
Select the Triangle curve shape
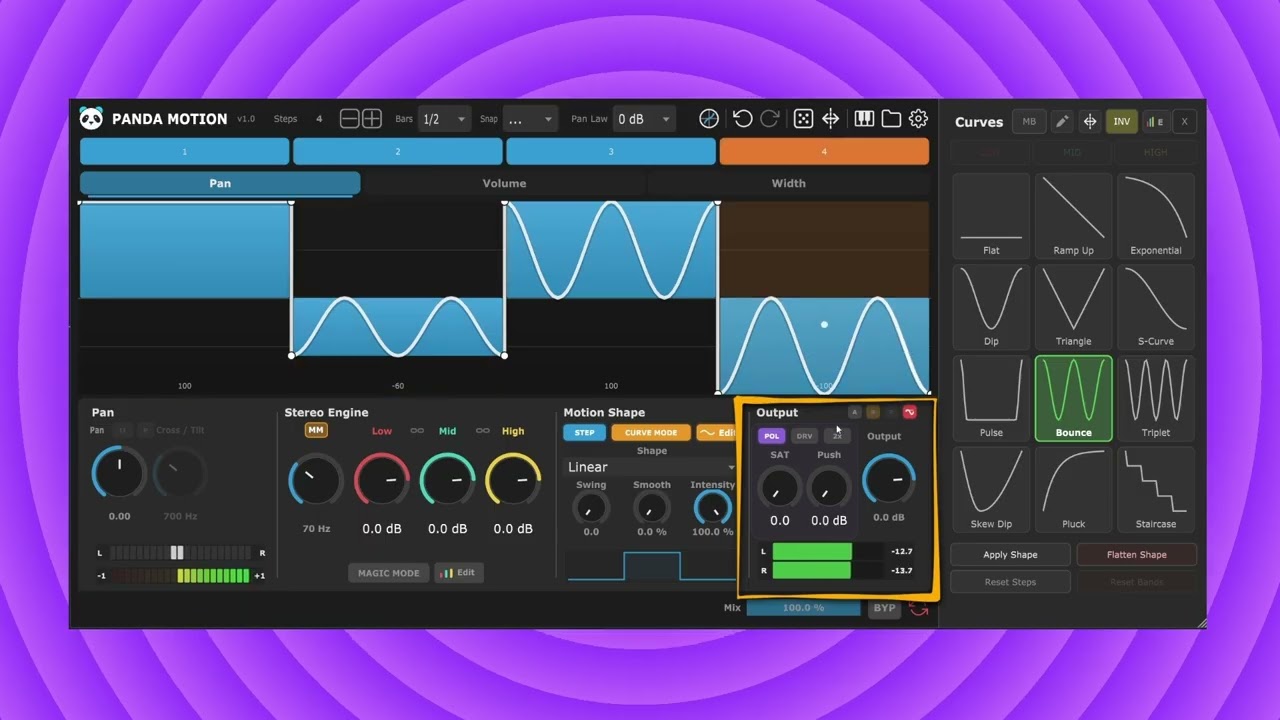point(1073,307)
